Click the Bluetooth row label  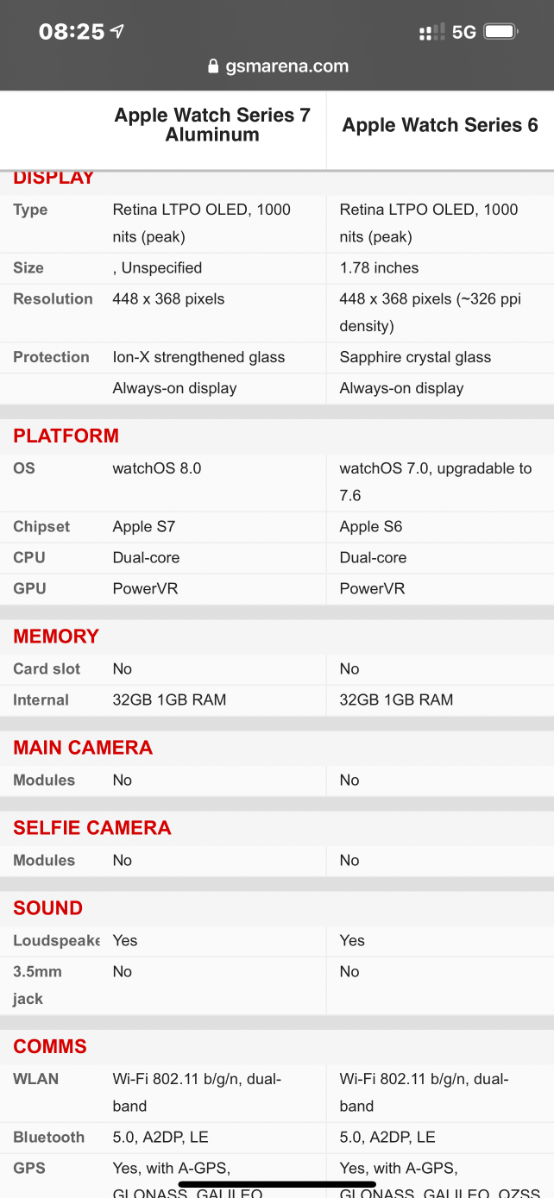[49, 1137]
